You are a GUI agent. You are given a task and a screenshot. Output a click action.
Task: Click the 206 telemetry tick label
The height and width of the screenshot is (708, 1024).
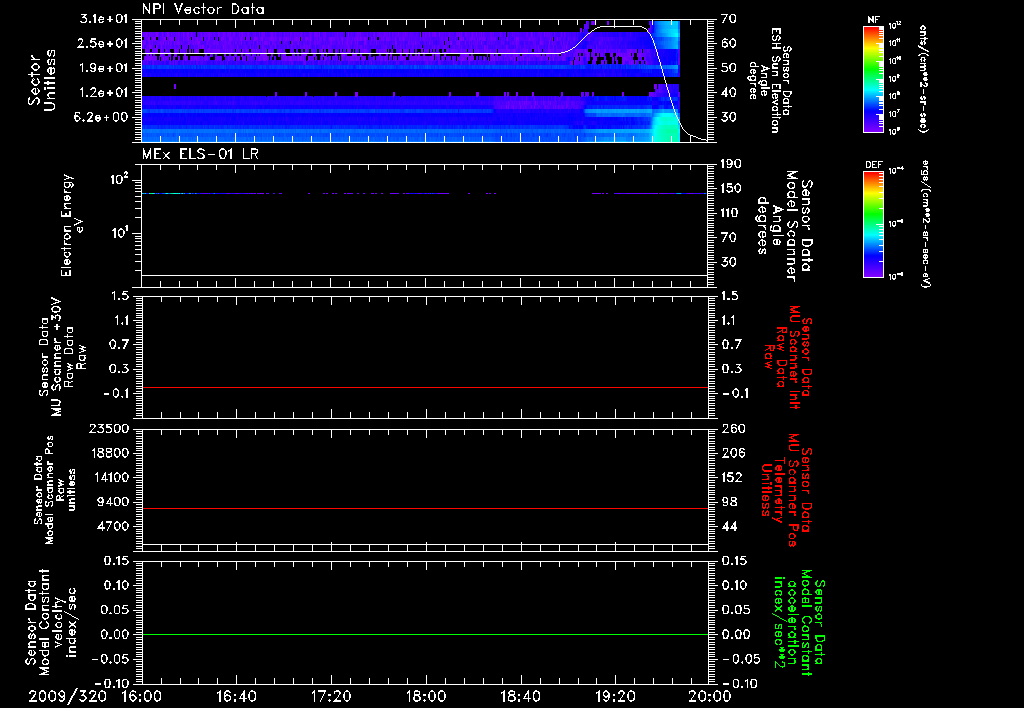click(733, 453)
